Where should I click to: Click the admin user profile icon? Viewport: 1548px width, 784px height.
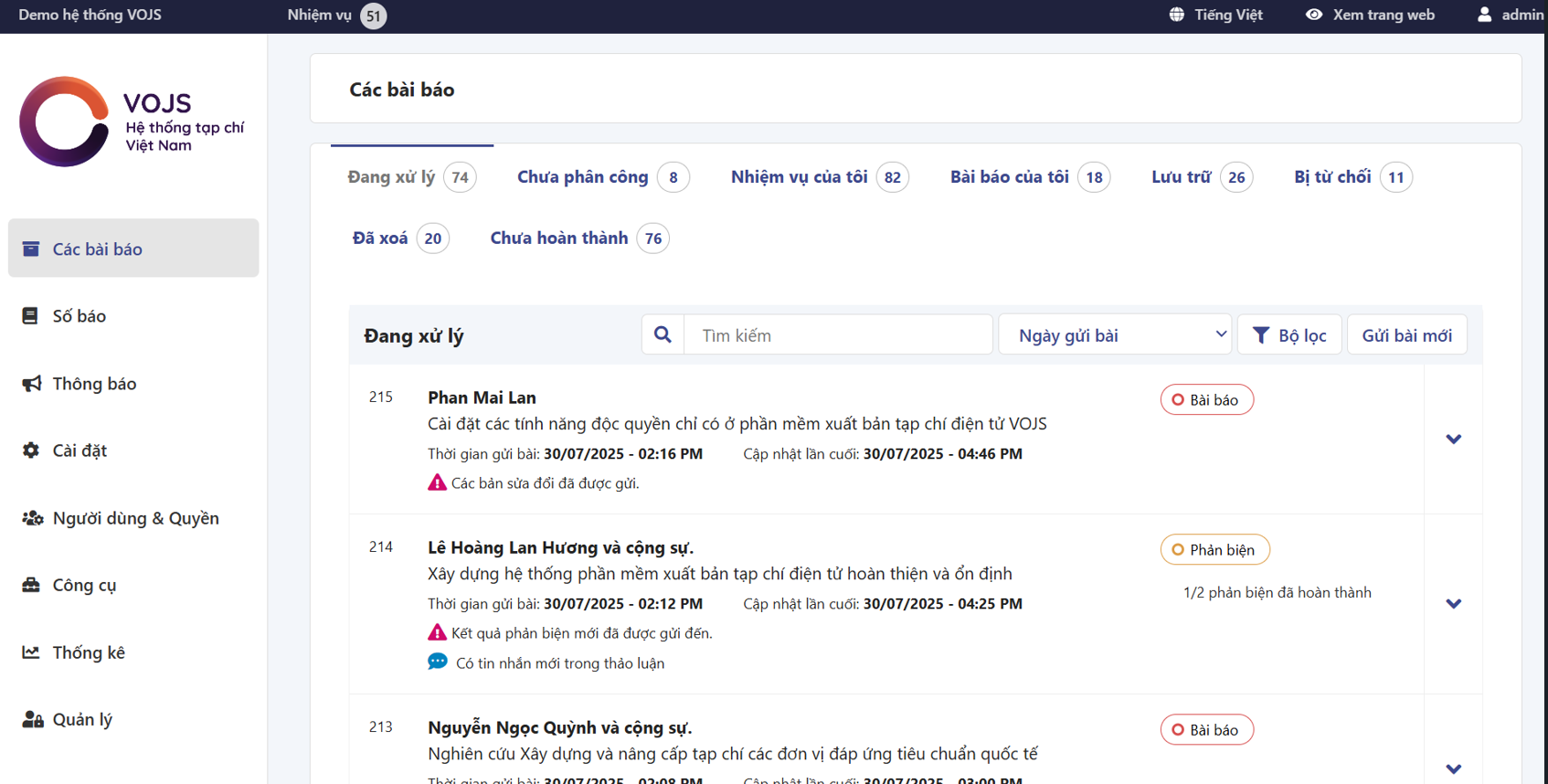tap(1484, 15)
